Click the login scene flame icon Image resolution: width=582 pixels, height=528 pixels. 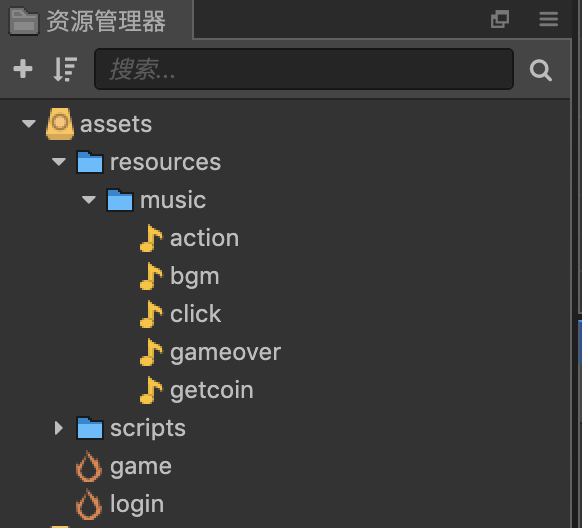pos(89,504)
